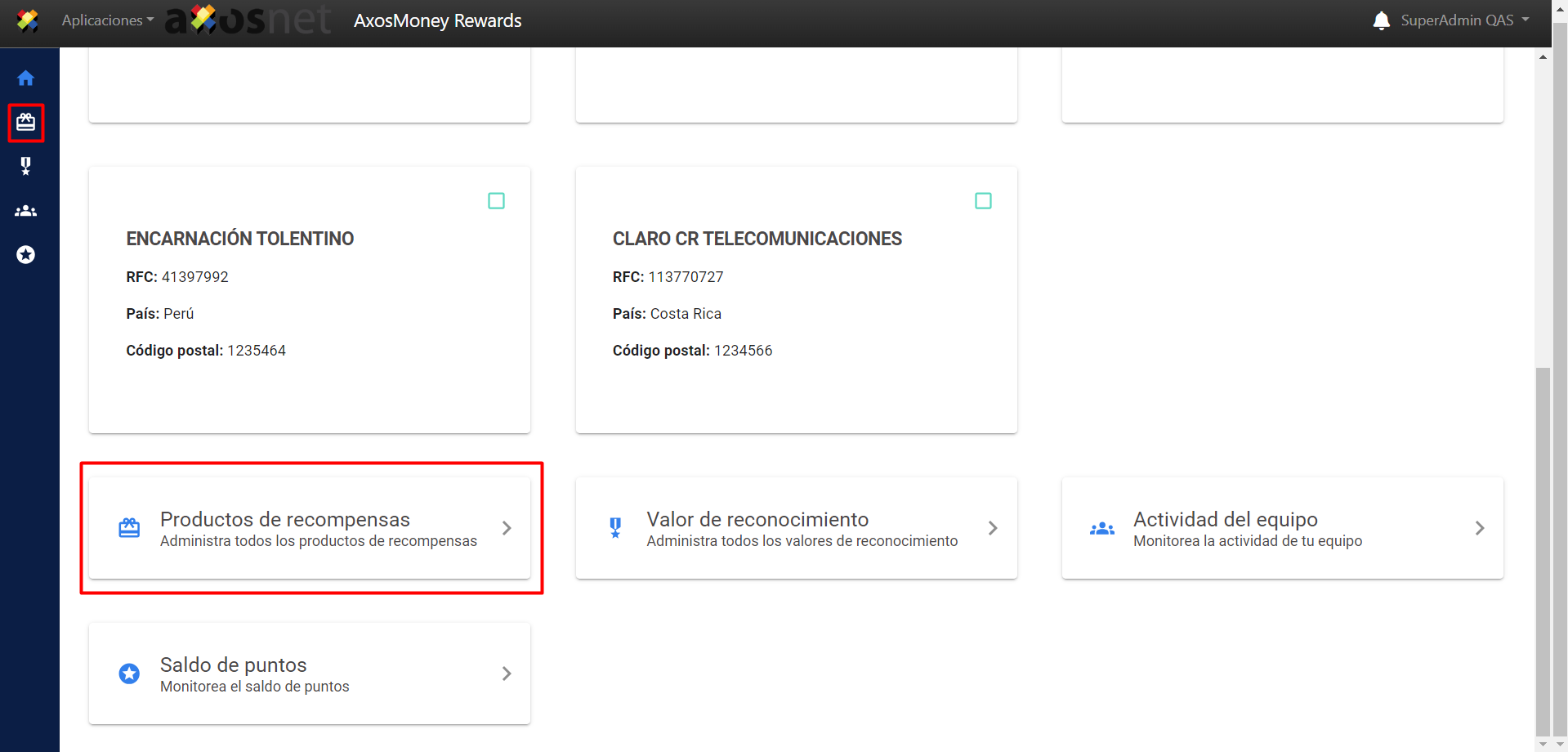This screenshot has height=752, width=1568.
Task: Open notifications bell icon
Action: coord(1381,20)
